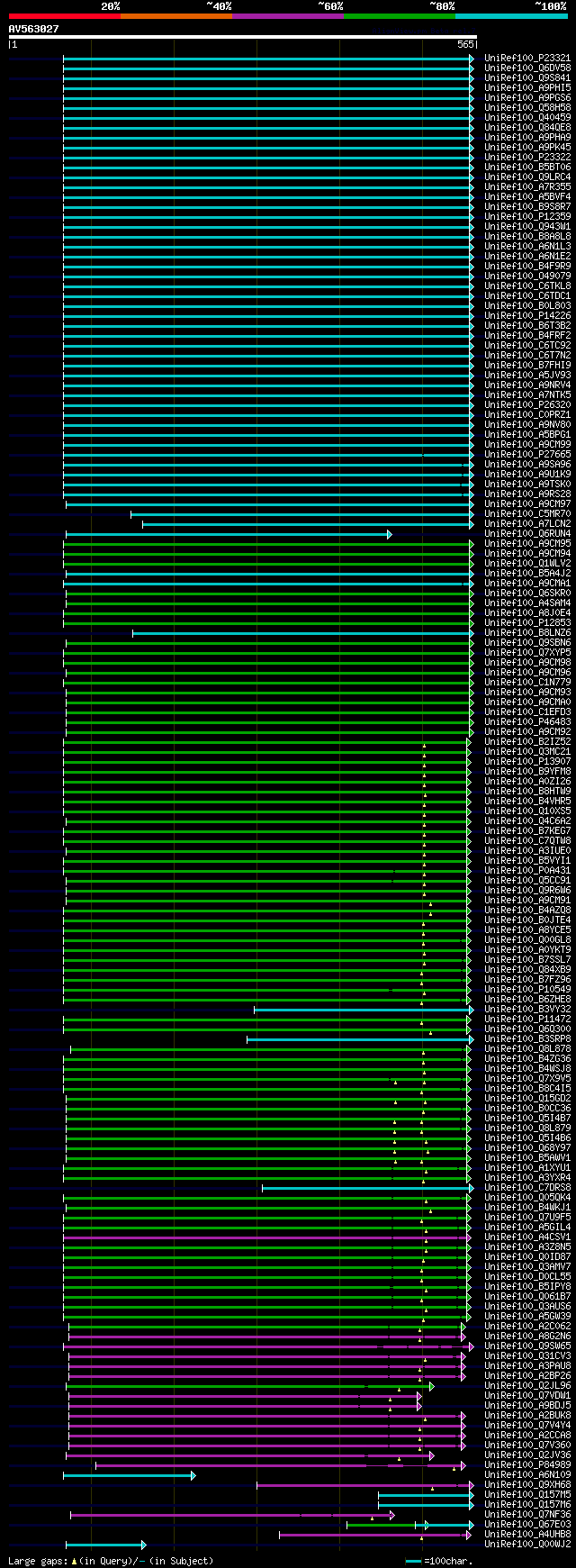Image resolution: width=576 pixels, height=1568 pixels.
Task: Open hit UniRef100_A9RS28
Action: (x=527, y=494)
